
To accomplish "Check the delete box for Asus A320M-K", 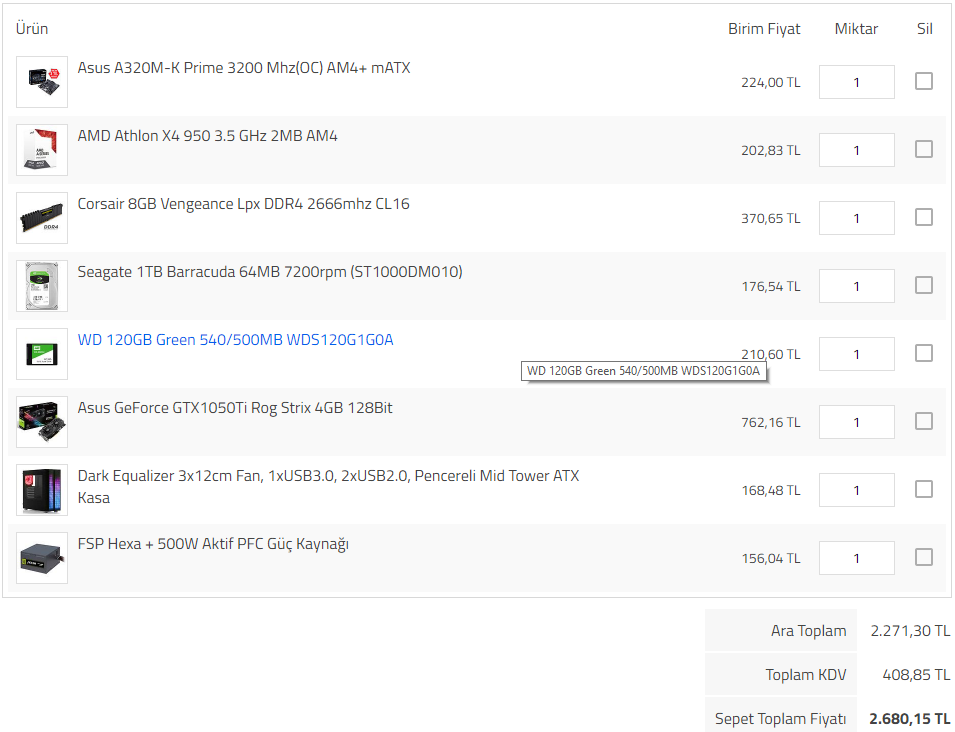I will (x=924, y=81).
